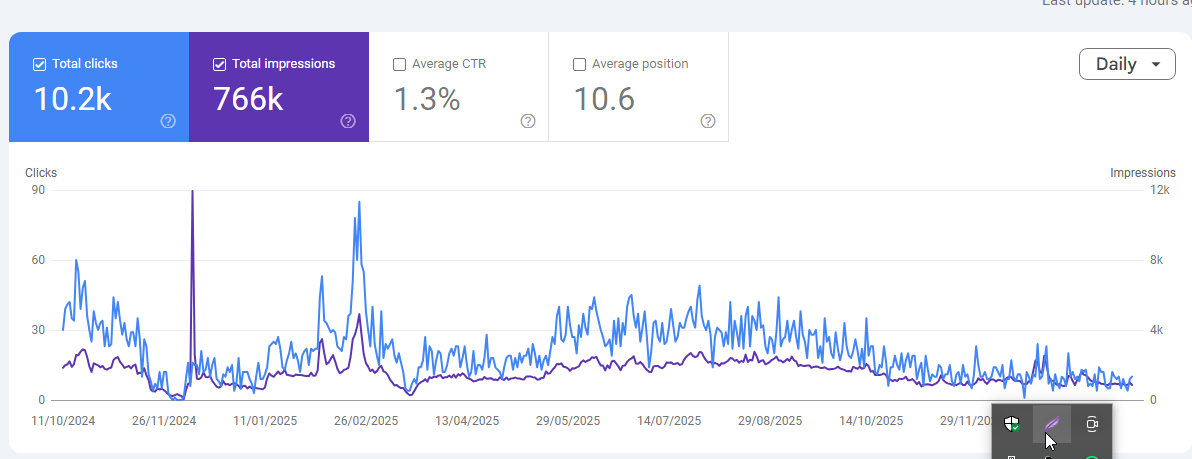1192x459 pixels.
Task: Open help icon on Total impressions card
Action: pos(348,121)
